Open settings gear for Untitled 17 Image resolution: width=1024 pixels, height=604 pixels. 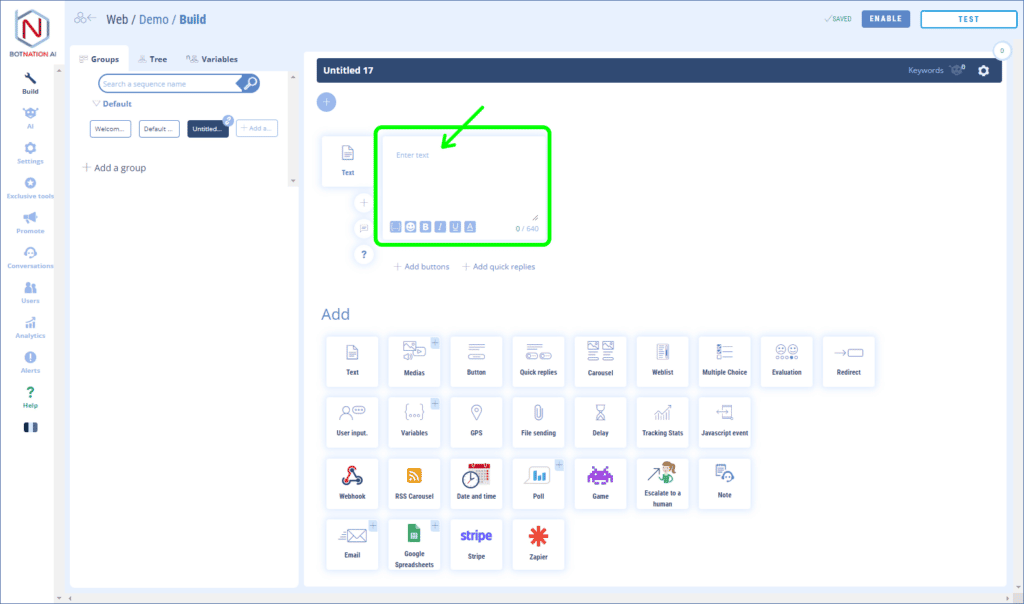982,71
